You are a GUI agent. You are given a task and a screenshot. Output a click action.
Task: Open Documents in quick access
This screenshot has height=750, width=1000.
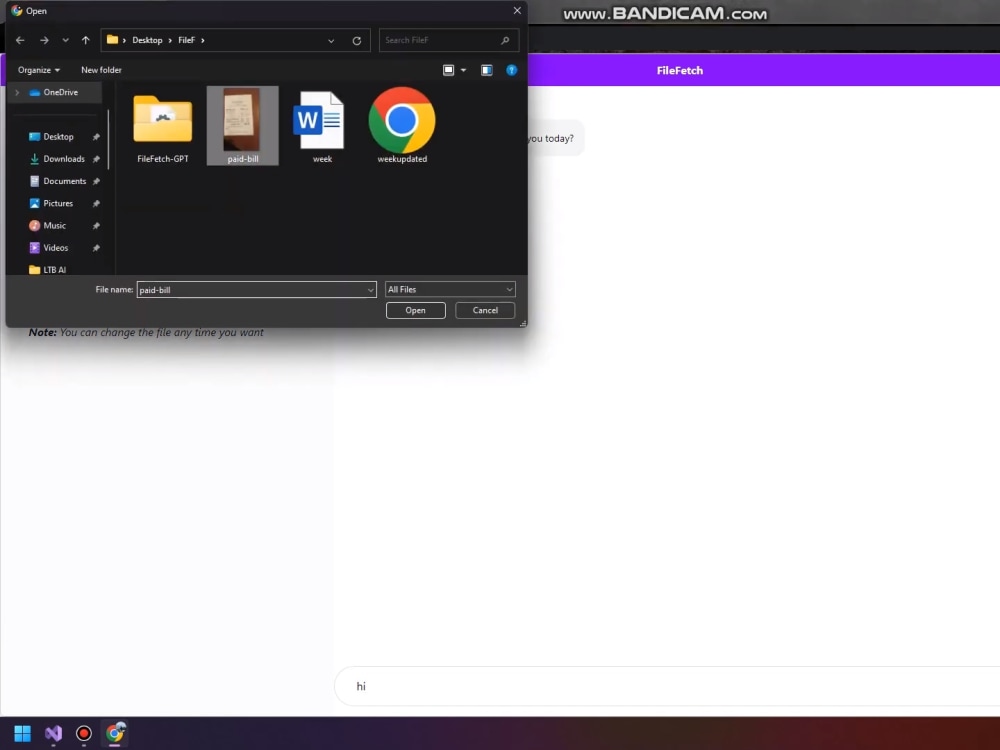(64, 181)
